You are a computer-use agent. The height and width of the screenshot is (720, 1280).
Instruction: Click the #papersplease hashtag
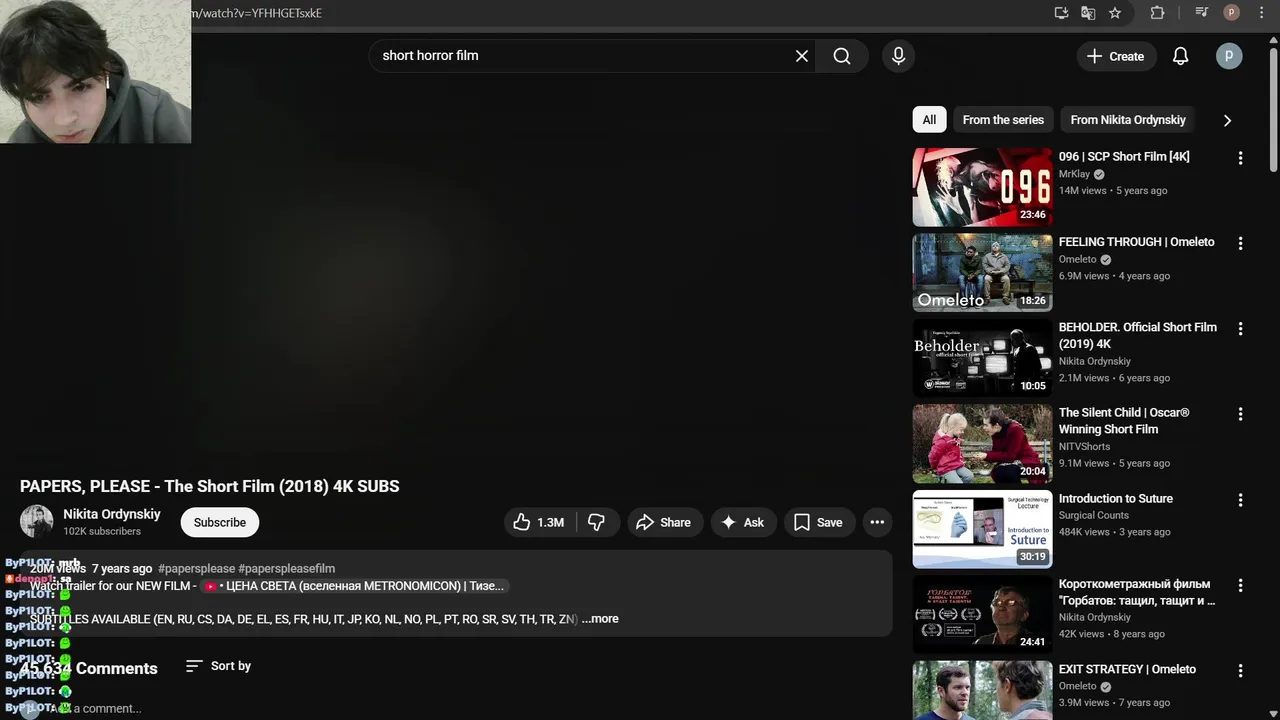click(x=196, y=568)
